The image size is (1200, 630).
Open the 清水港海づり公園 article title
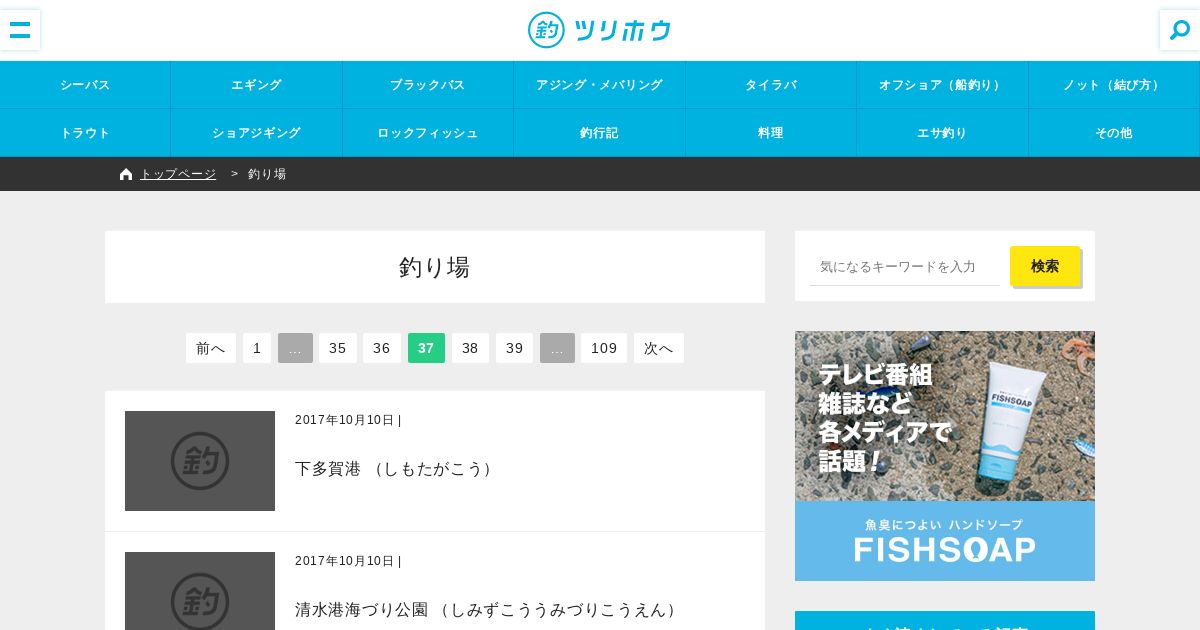(x=489, y=610)
